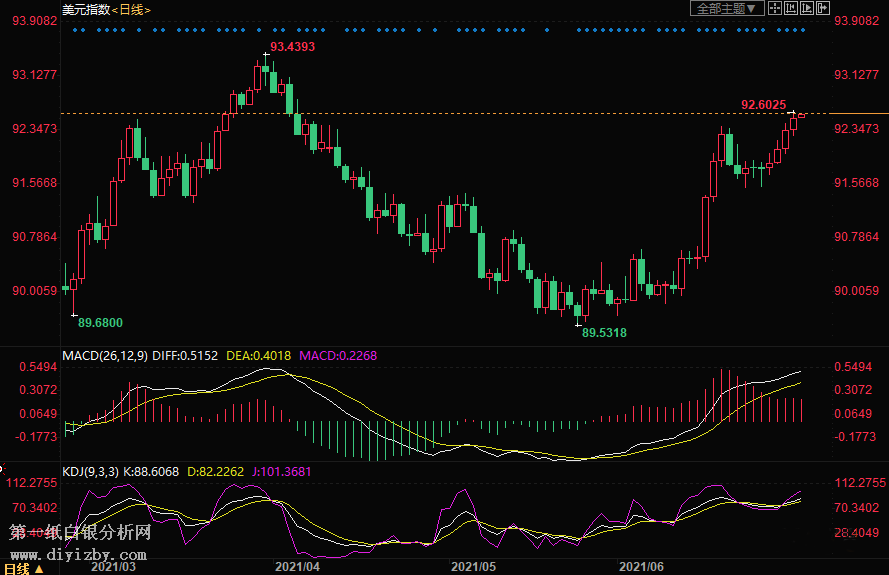Viewport: 889px width, 575px height.
Task: Click the small marker left of KDJ panel
Action: click(x=3, y=469)
